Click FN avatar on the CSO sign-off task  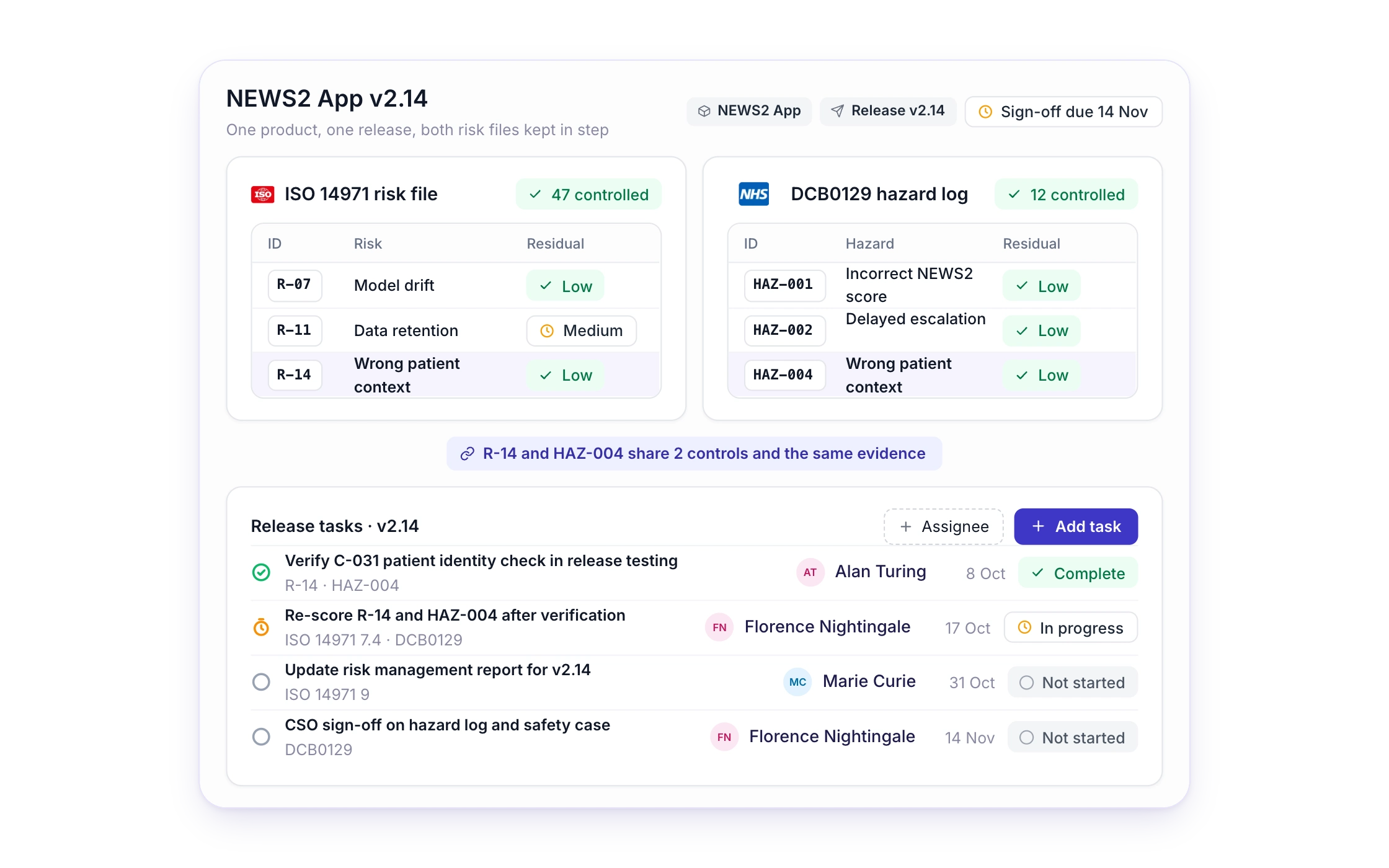(x=724, y=737)
